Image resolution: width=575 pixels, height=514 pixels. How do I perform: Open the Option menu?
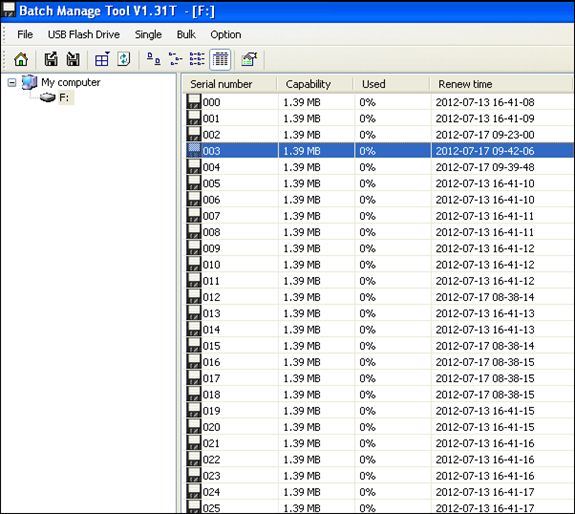pyautogui.click(x=226, y=34)
